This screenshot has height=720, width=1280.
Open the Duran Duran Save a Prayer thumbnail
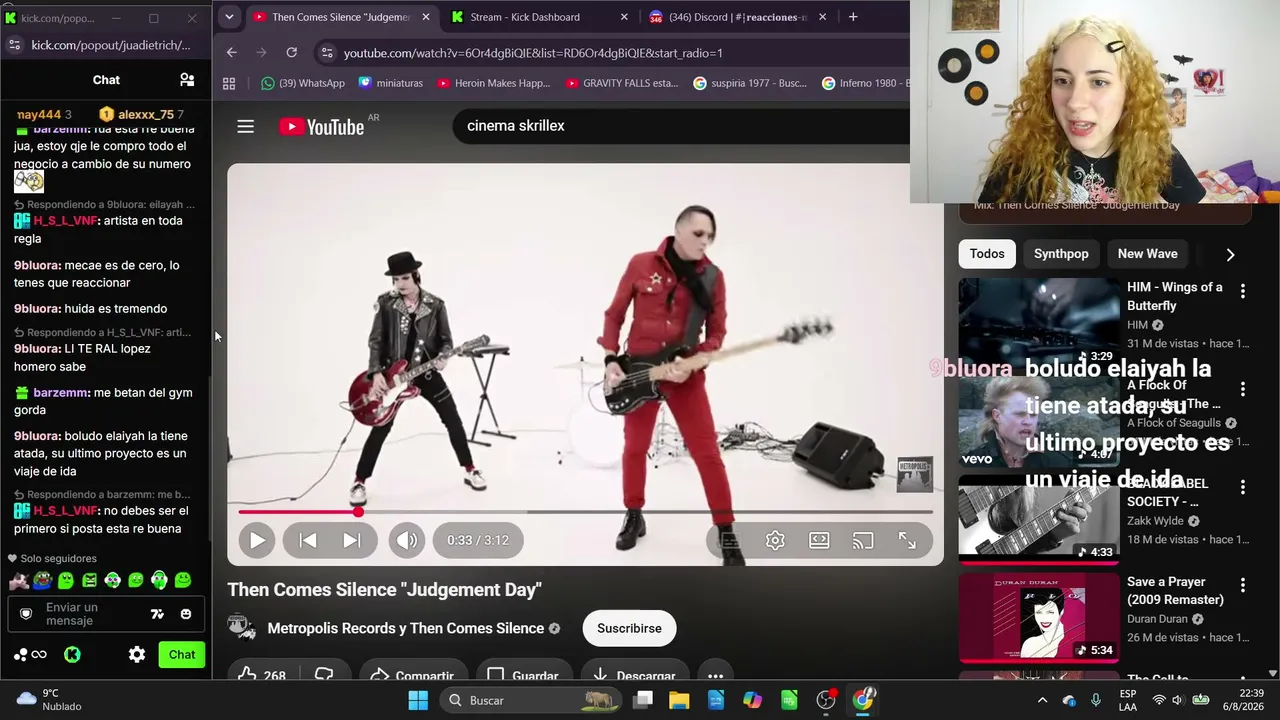1039,617
